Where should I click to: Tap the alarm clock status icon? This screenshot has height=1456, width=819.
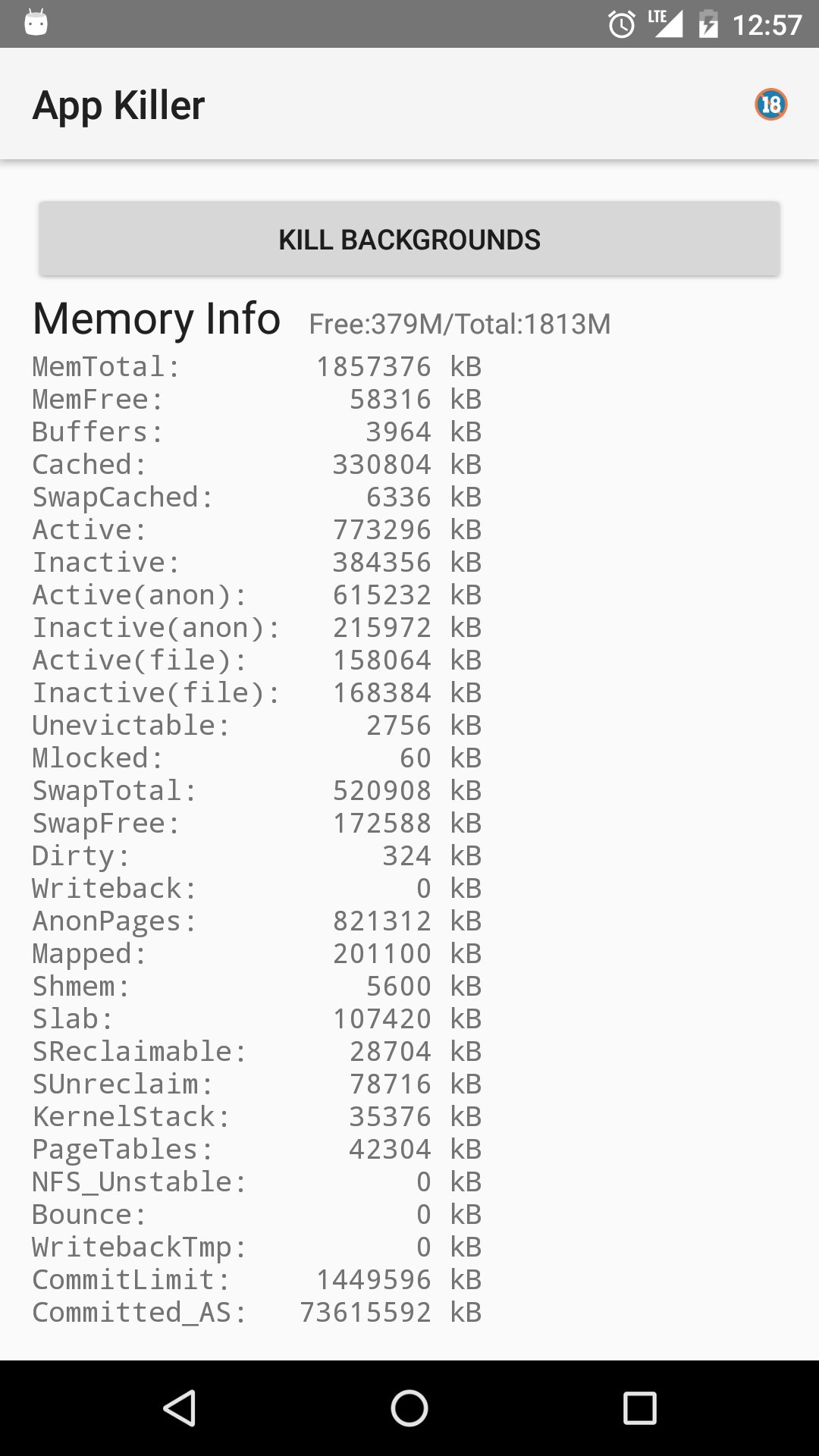pos(622,25)
